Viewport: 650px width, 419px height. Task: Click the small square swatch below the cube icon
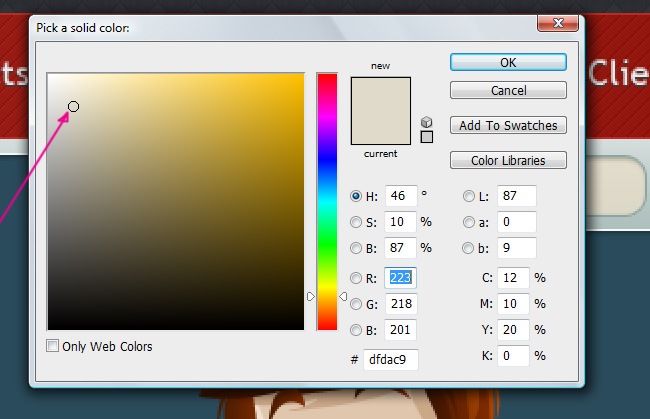click(427, 137)
